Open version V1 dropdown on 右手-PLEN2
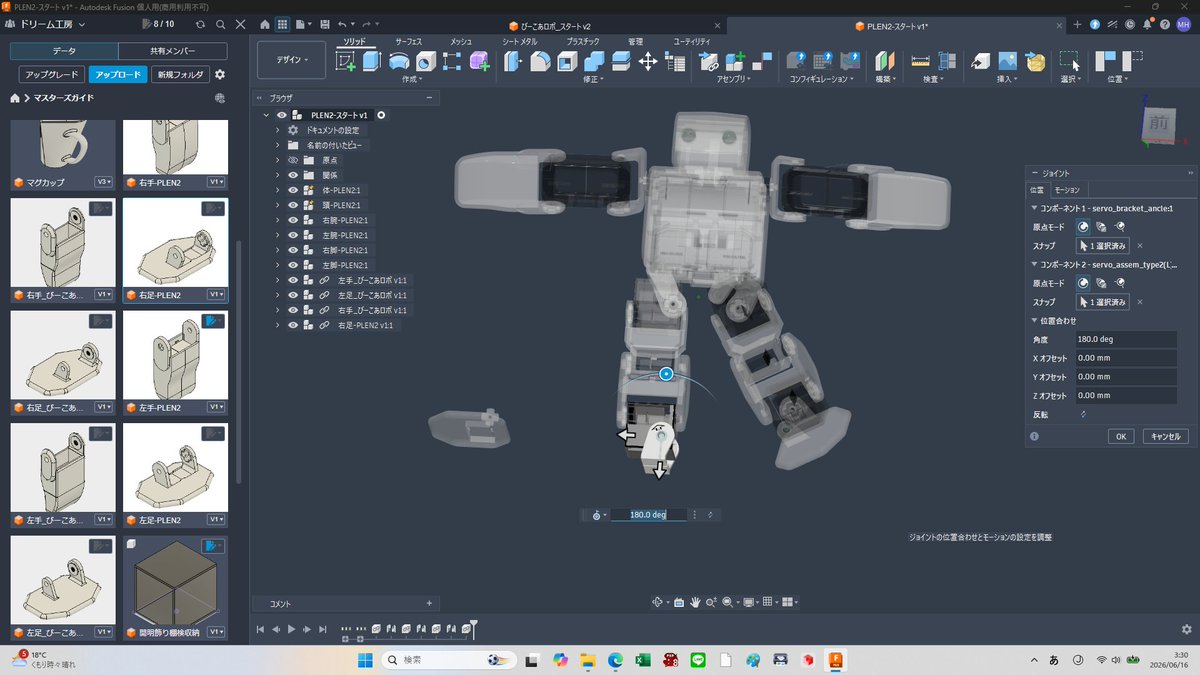The width and height of the screenshot is (1200, 675). (x=216, y=182)
